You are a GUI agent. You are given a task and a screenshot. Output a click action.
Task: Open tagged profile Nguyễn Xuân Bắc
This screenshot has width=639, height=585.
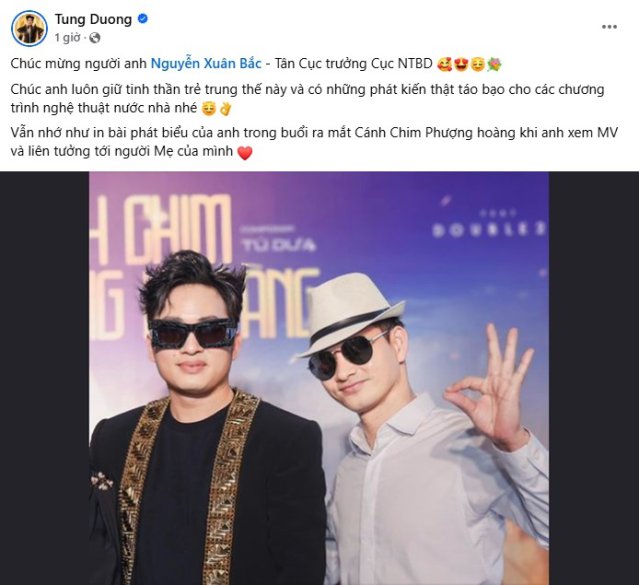[206, 64]
